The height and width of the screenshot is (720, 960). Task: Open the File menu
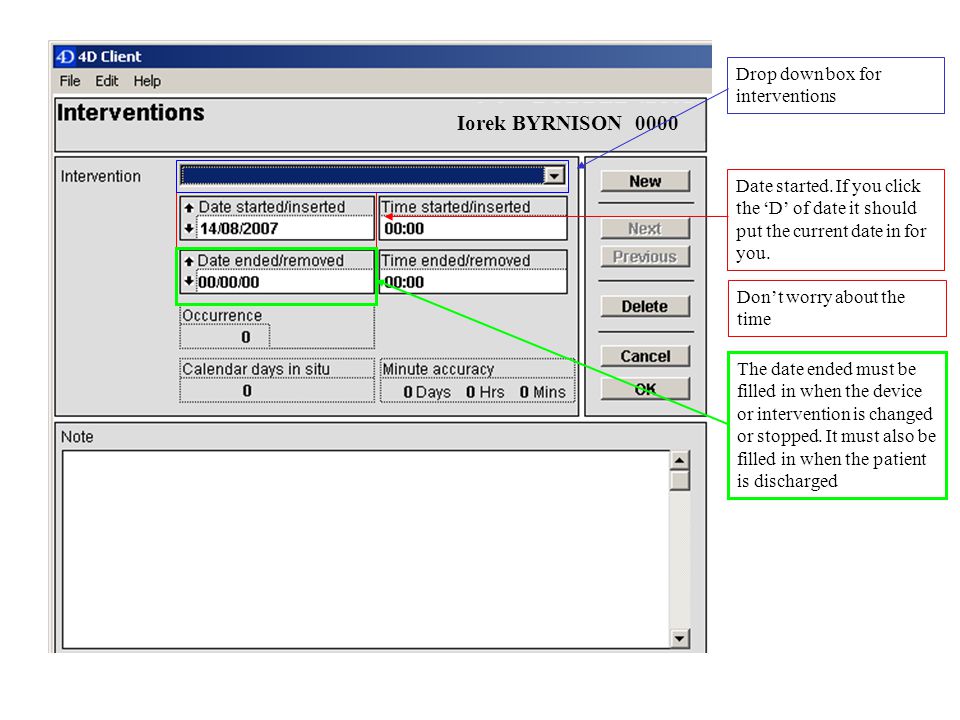point(70,81)
